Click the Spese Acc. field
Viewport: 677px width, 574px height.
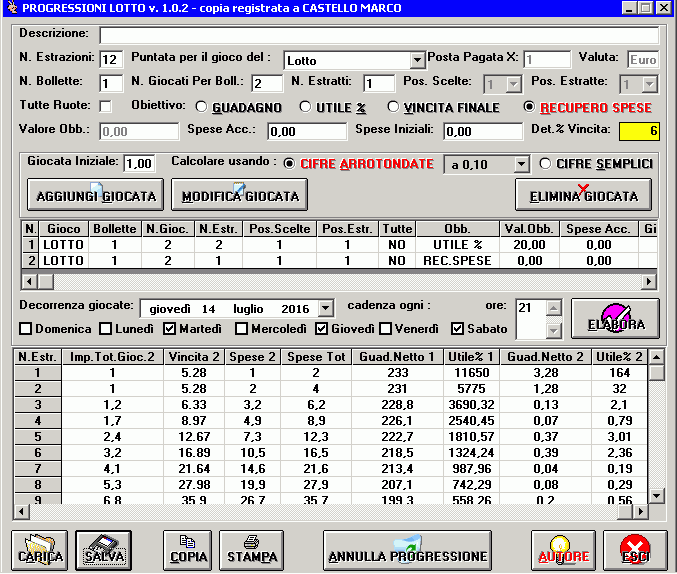tap(307, 131)
